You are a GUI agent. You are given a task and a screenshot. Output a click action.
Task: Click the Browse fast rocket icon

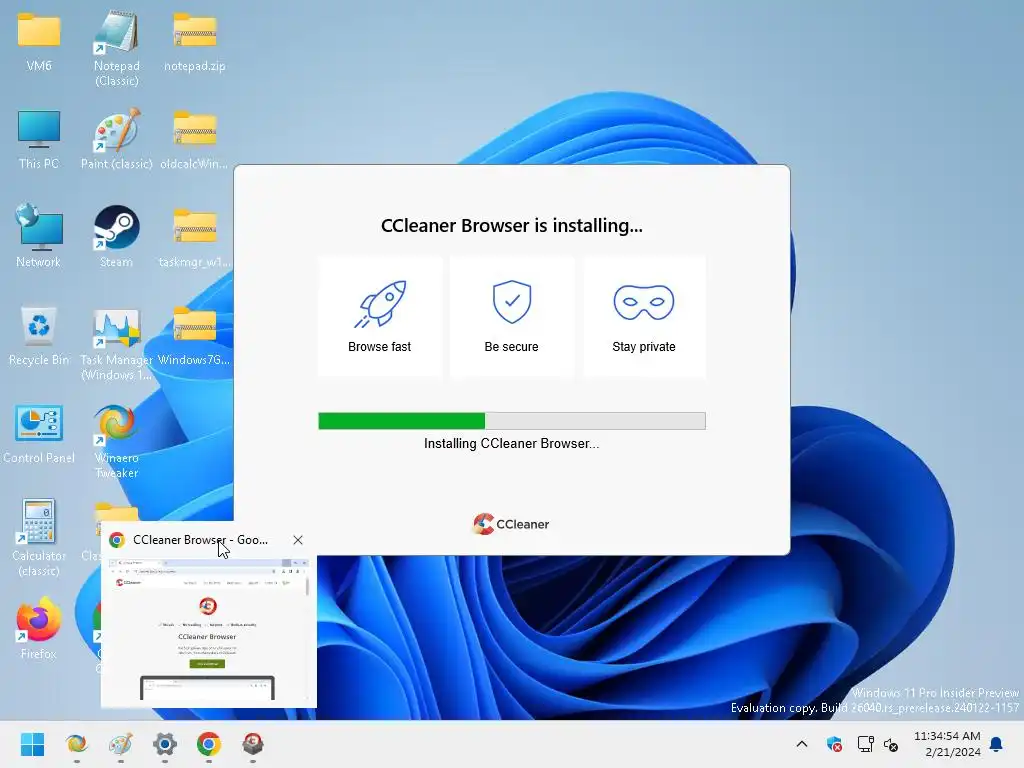coord(380,304)
